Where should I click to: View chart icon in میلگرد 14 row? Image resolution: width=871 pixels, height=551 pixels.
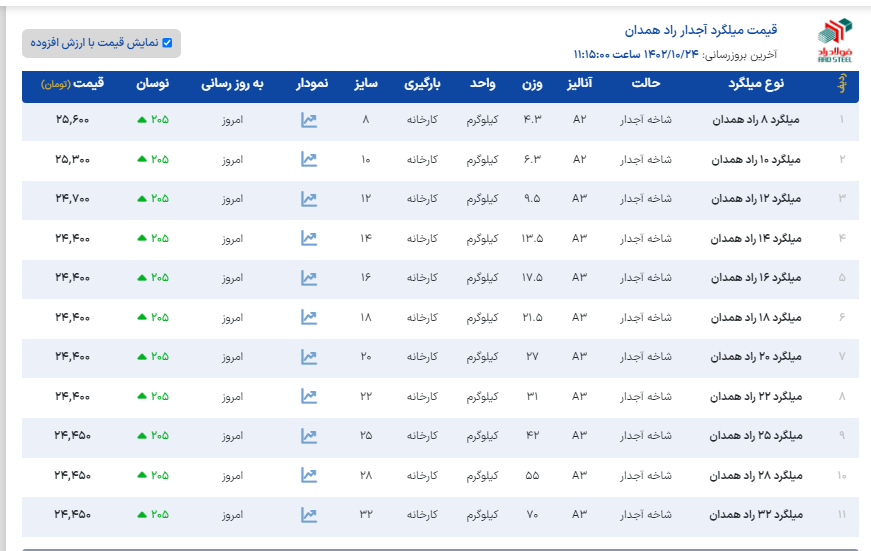(309, 238)
